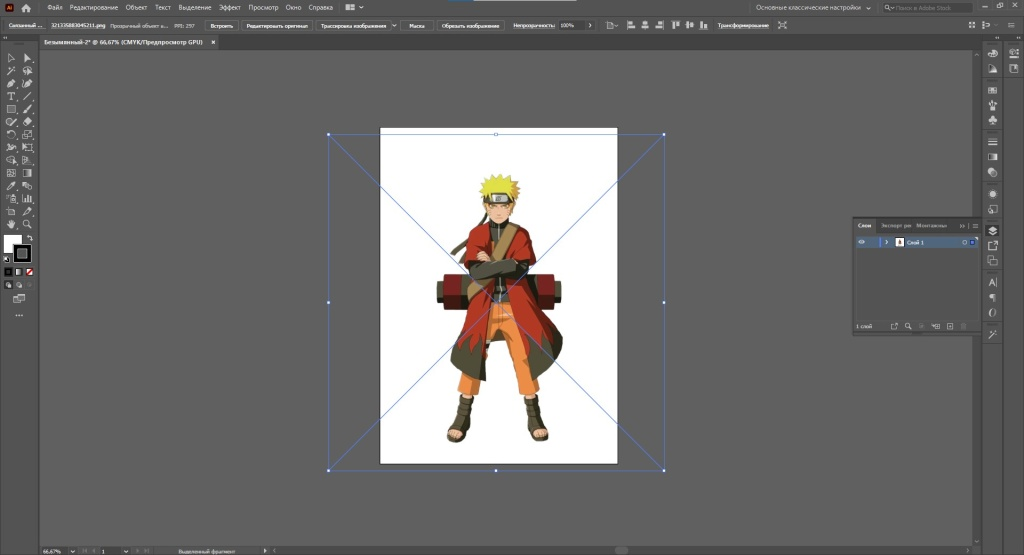Viewport: 1024px width, 555px height.
Task: Open the Просмотр menu
Action: (x=263, y=8)
